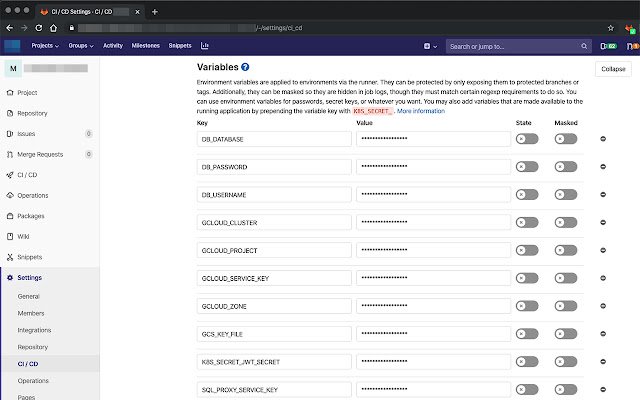Select Members under Settings
The width and height of the screenshot is (640, 400).
pos(31,313)
